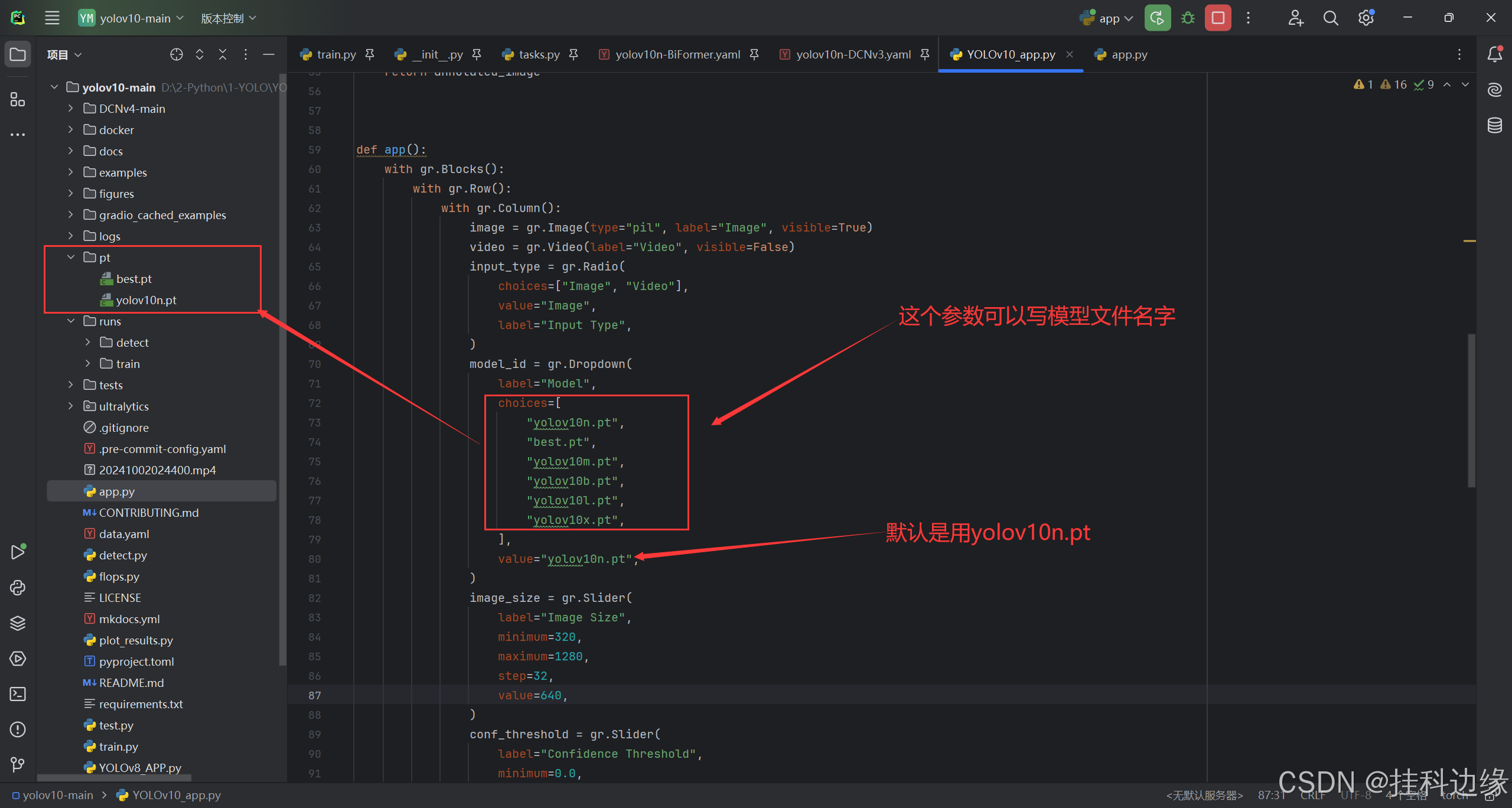The height and width of the screenshot is (808, 1512).
Task: Open the Notifications bell icon
Action: [1495, 54]
